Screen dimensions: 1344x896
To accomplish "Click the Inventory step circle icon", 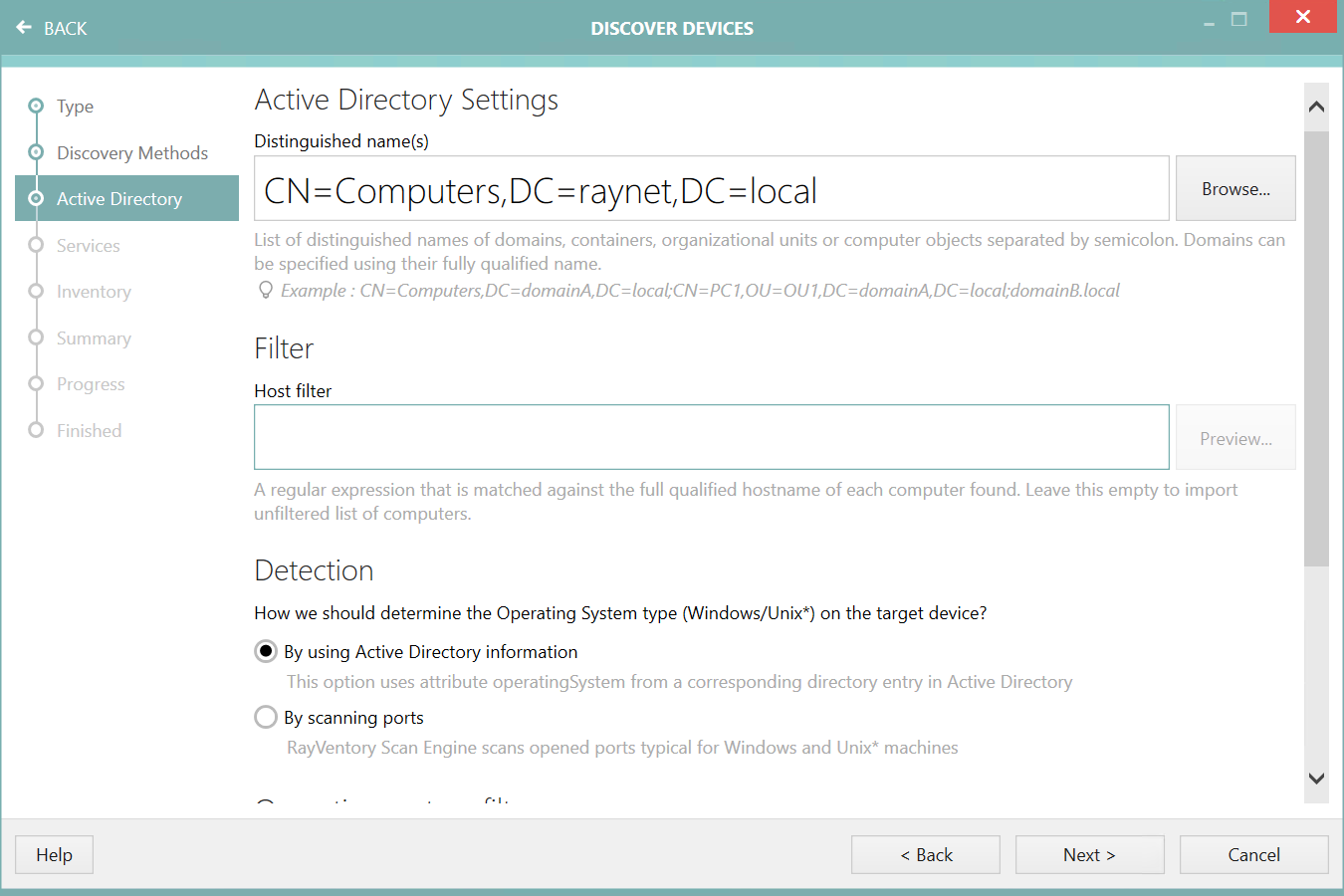I will point(35,291).
